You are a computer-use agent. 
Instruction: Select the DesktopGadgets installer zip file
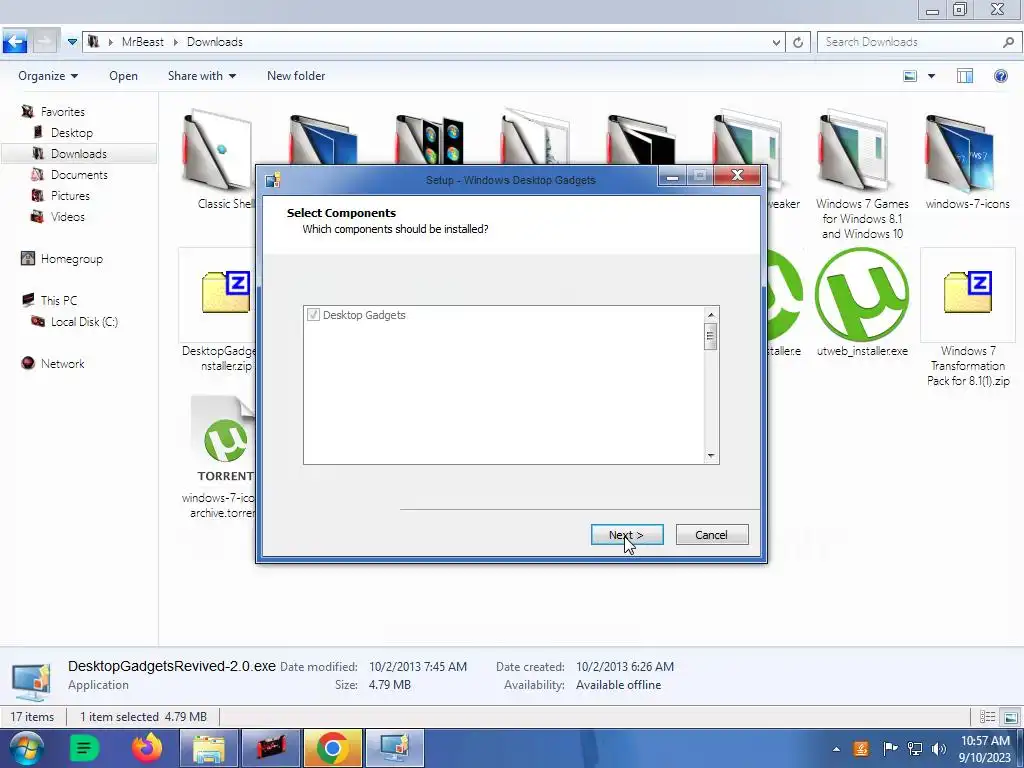(217, 310)
